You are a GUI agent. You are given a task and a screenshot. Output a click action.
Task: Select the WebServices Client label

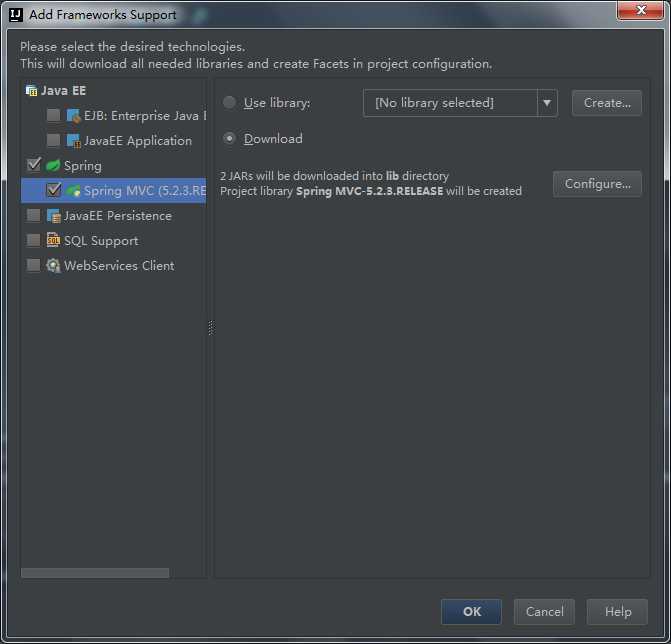119,266
